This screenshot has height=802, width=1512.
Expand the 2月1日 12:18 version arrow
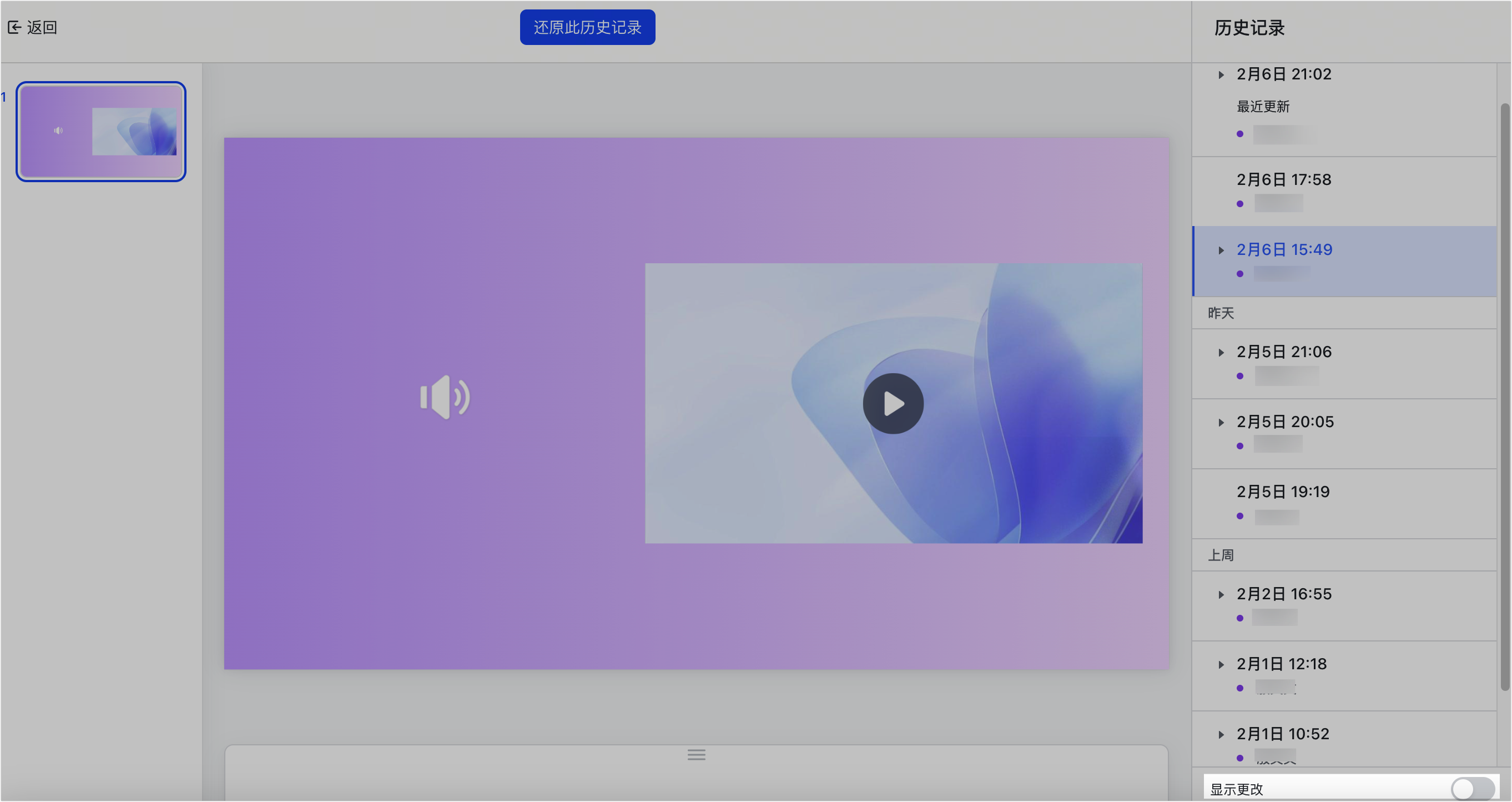coord(1222,664)
